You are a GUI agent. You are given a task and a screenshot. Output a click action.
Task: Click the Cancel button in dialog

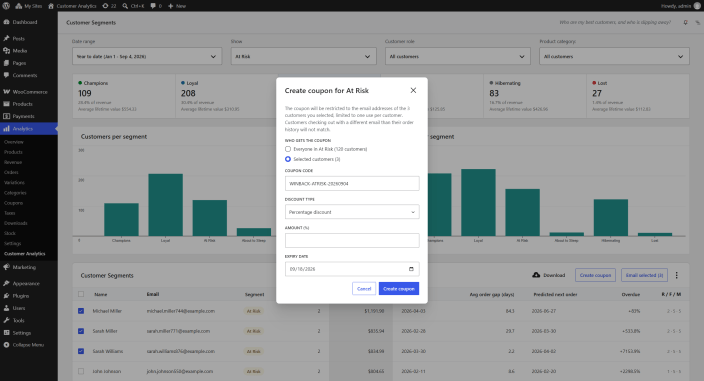click(x=364, y=289)
